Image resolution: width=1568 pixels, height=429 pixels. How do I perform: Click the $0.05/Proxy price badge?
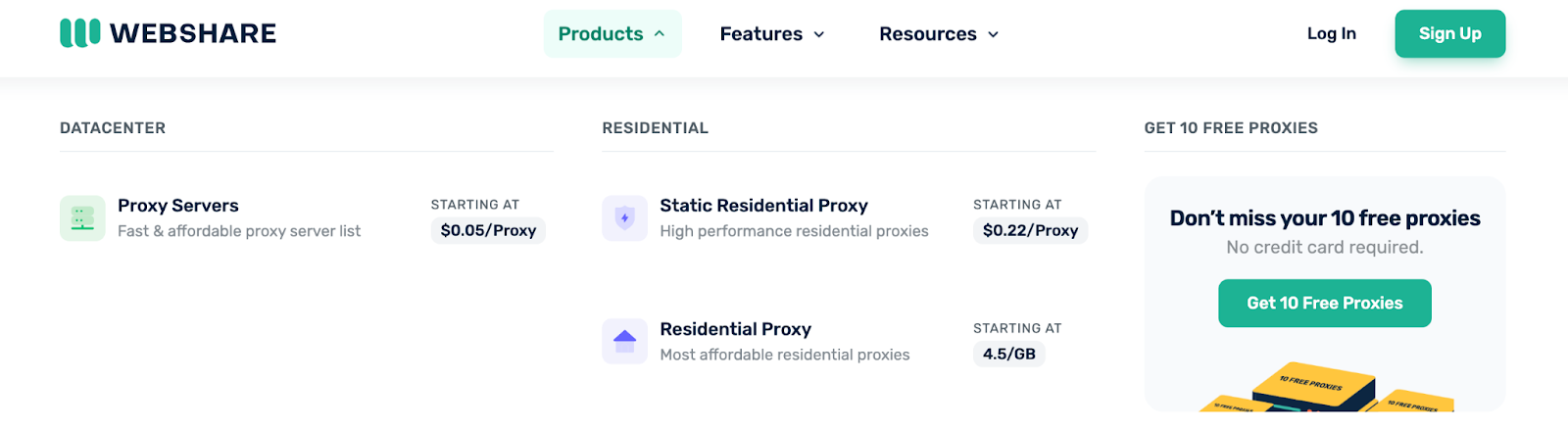point(488,230)
